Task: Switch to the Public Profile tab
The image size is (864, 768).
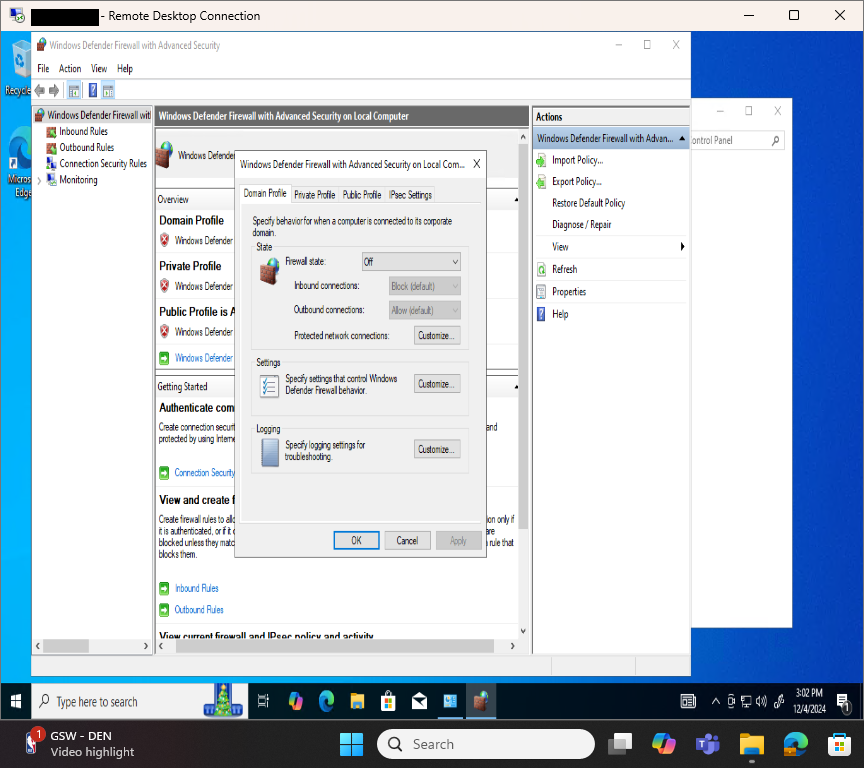Action: (362, 194)
